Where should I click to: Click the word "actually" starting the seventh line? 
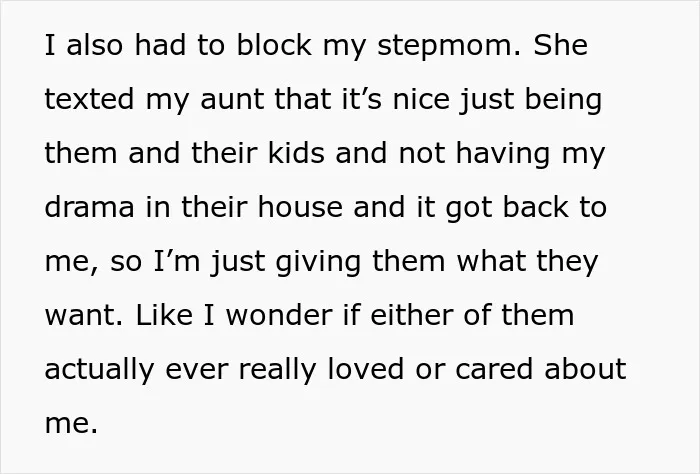point(100,371)
